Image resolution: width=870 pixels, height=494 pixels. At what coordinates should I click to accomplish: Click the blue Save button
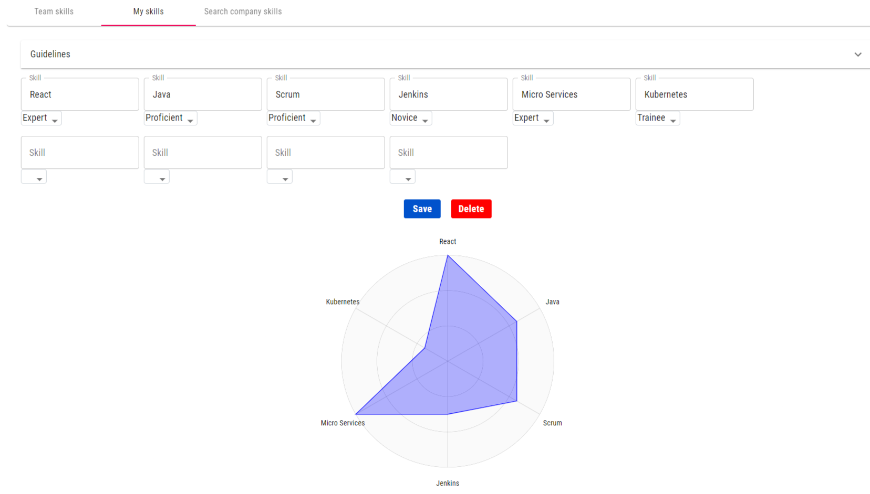coord(422,209)
